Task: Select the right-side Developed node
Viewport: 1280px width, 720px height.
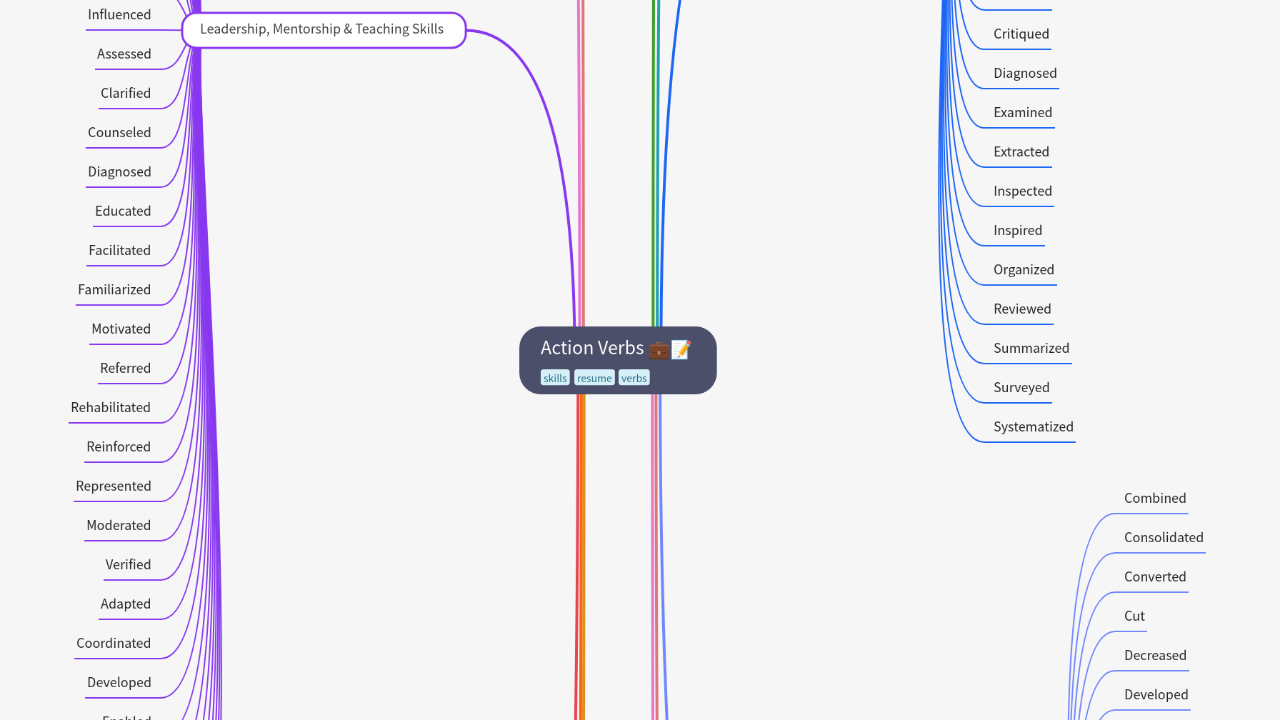Action: (1156, 695)
